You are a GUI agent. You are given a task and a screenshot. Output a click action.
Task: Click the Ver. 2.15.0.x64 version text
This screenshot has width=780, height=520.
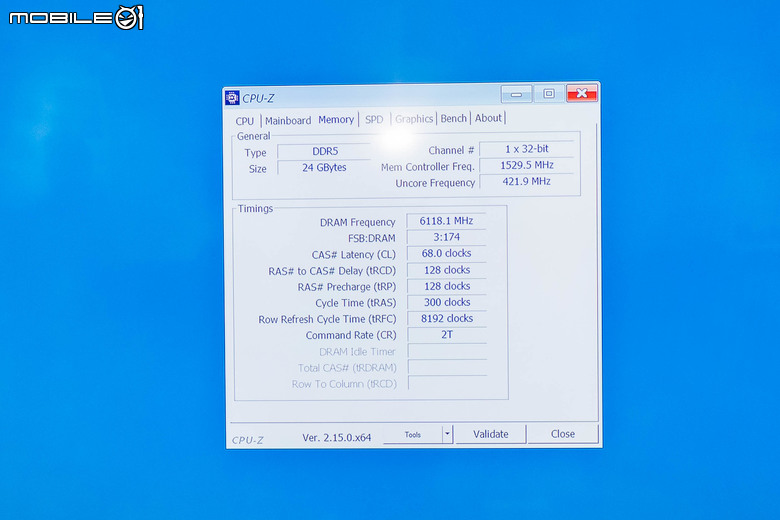336,438
